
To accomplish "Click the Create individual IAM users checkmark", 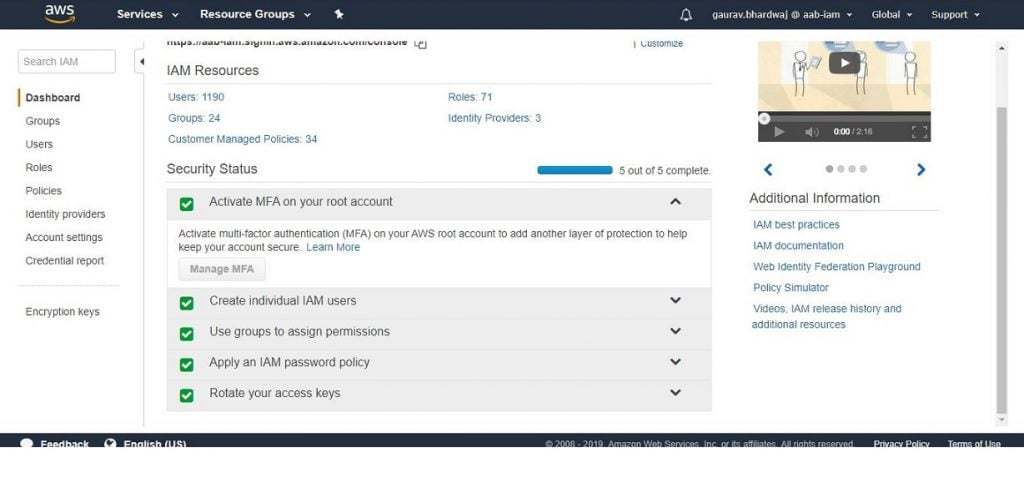I will point(187,303).
